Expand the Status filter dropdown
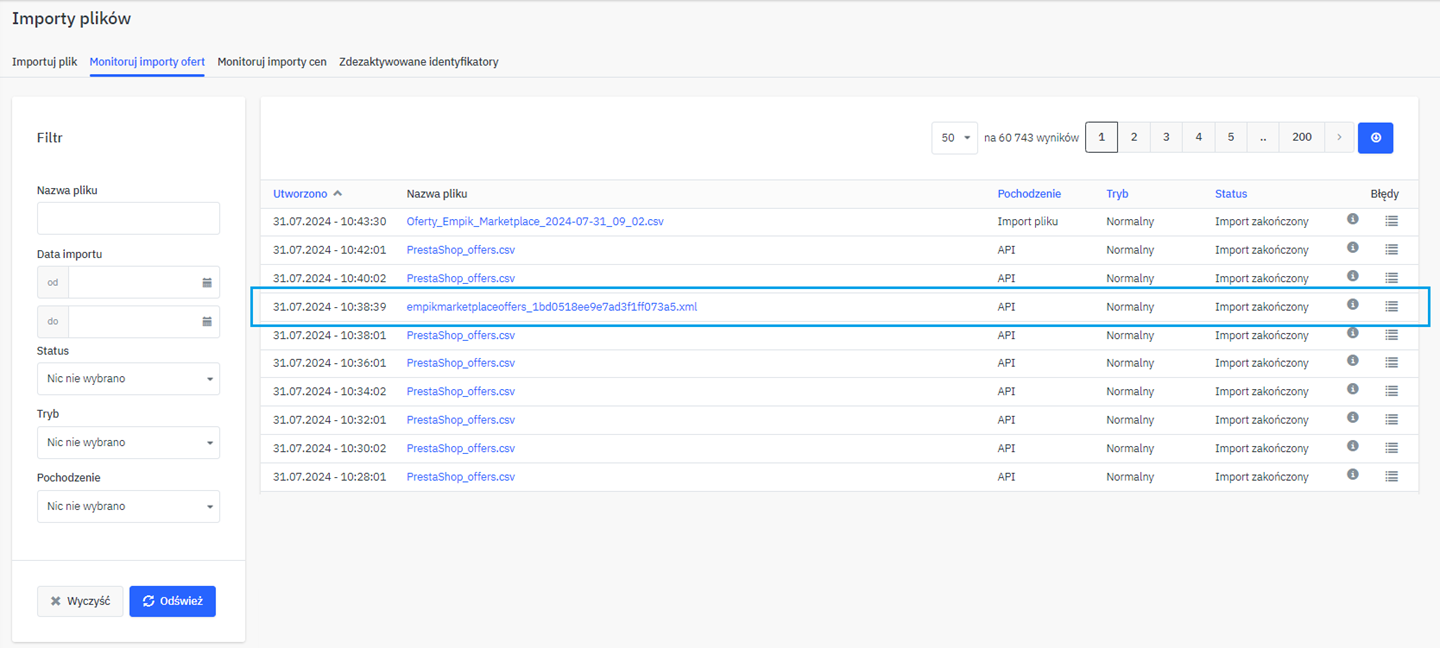Image resolution: width=1440 pixels, height=648 pixels. pos(128,379)
